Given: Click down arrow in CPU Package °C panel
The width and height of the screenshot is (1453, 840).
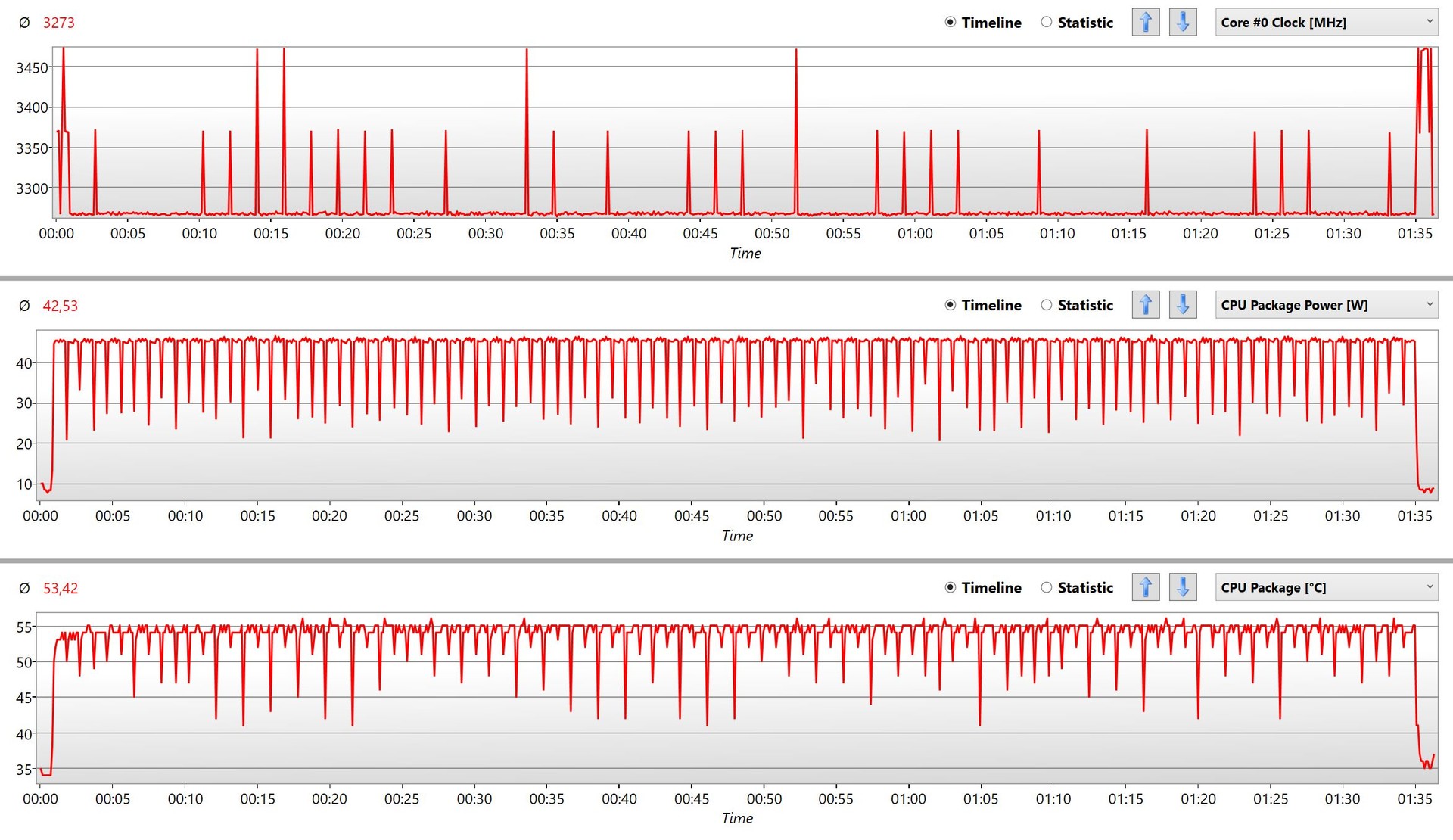Looking at the screenshot, I should point(1182,587).
